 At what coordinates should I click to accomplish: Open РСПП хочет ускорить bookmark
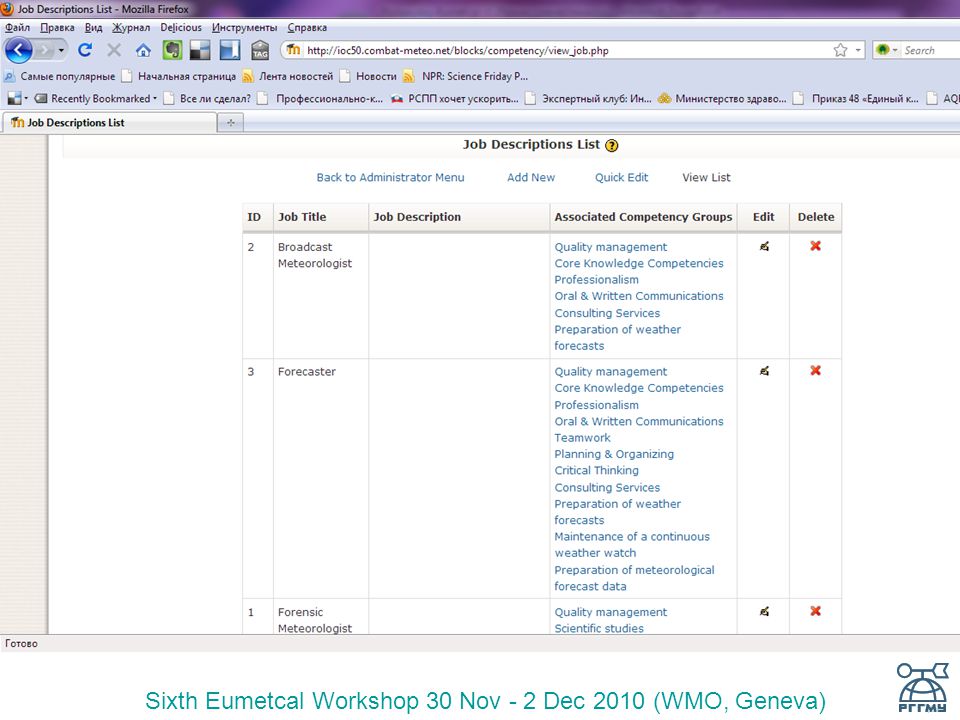pyautogui.click(x=455, y=99)
